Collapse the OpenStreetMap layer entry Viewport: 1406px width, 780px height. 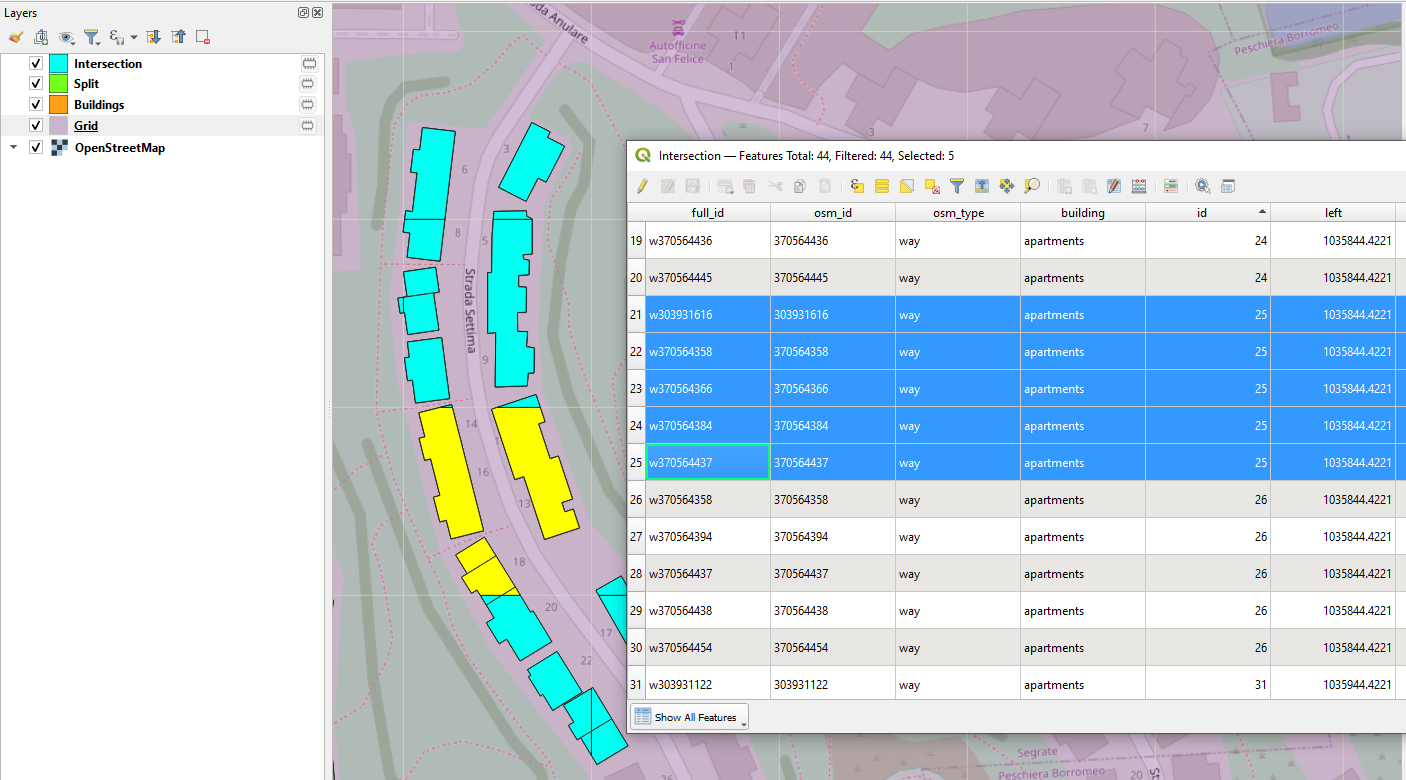13,147
